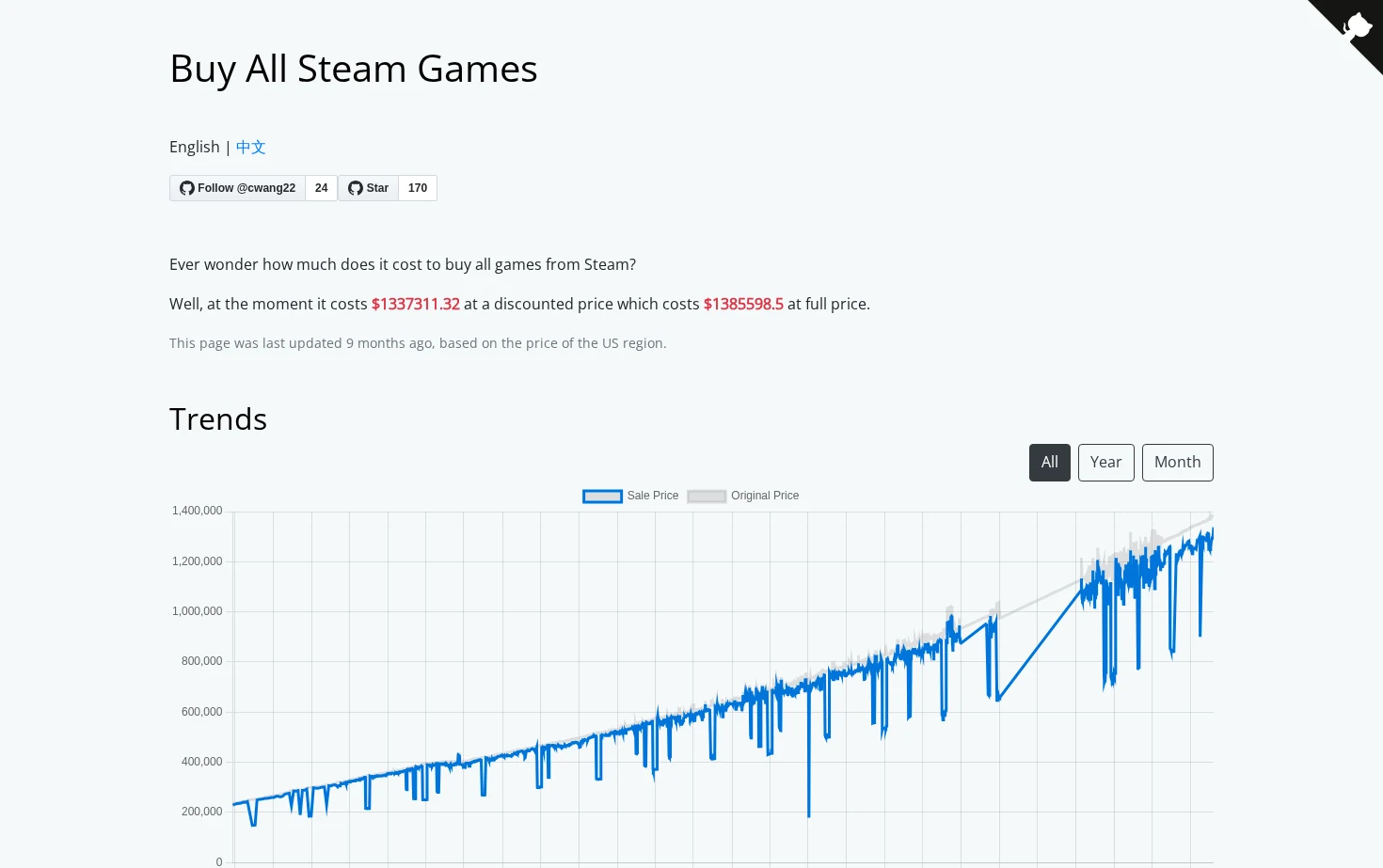The height and width of the screenshot is (868, 1383).
Task: Toggle the Original Price legend swatch
Action: 707,497
